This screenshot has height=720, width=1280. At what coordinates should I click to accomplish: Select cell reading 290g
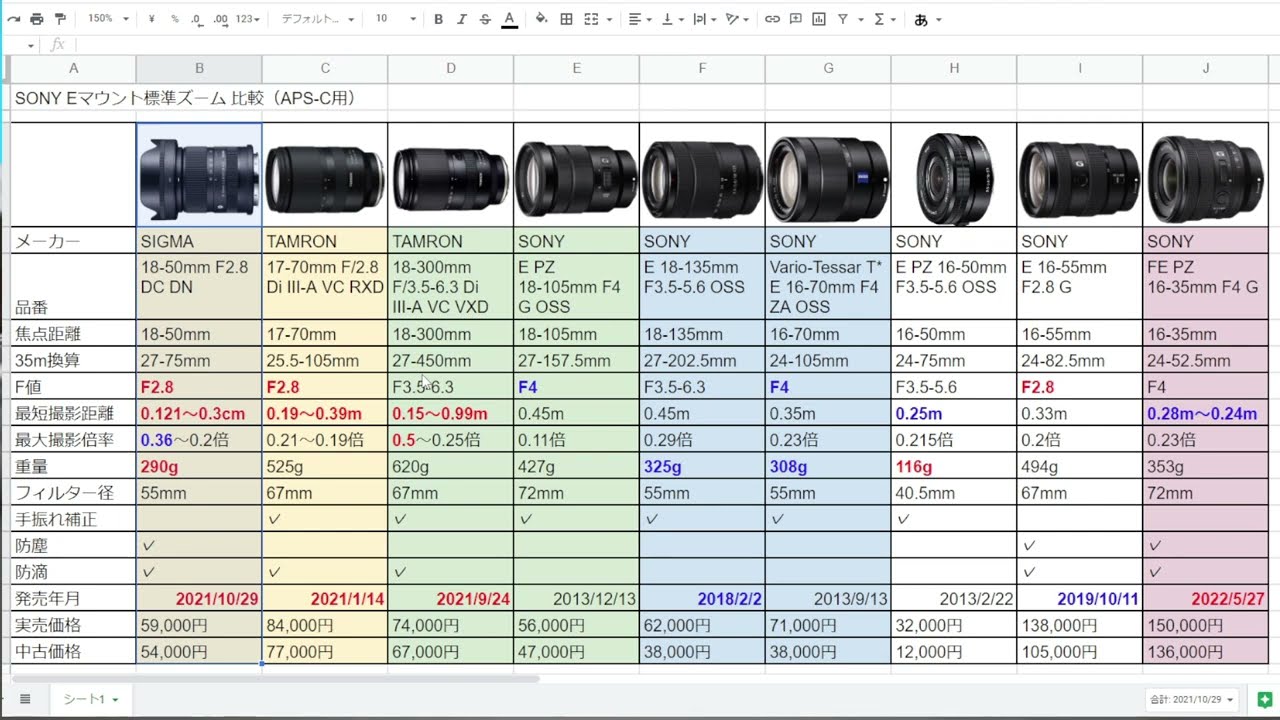(199, 467)
